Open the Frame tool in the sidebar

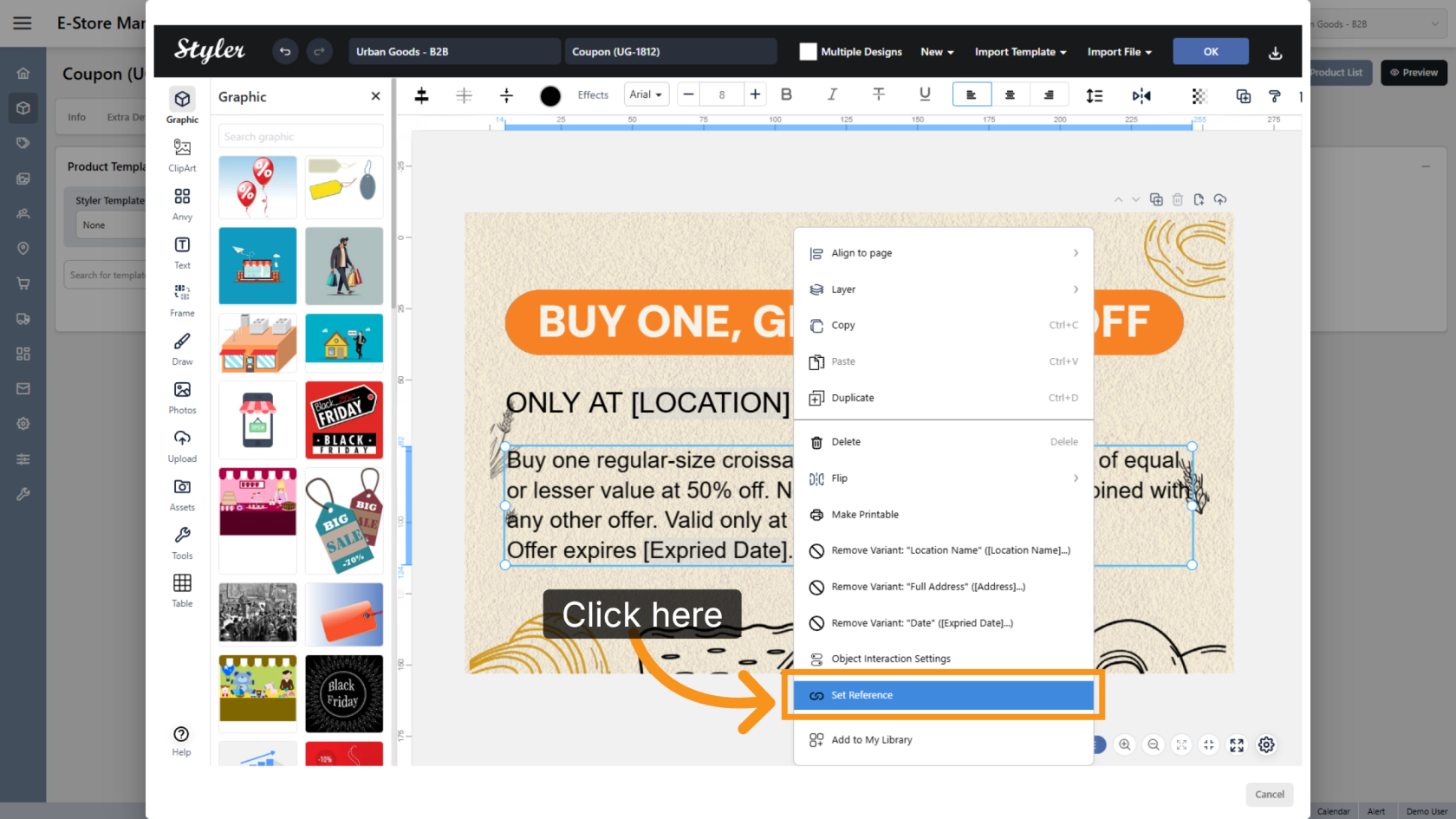pos(182,300)
